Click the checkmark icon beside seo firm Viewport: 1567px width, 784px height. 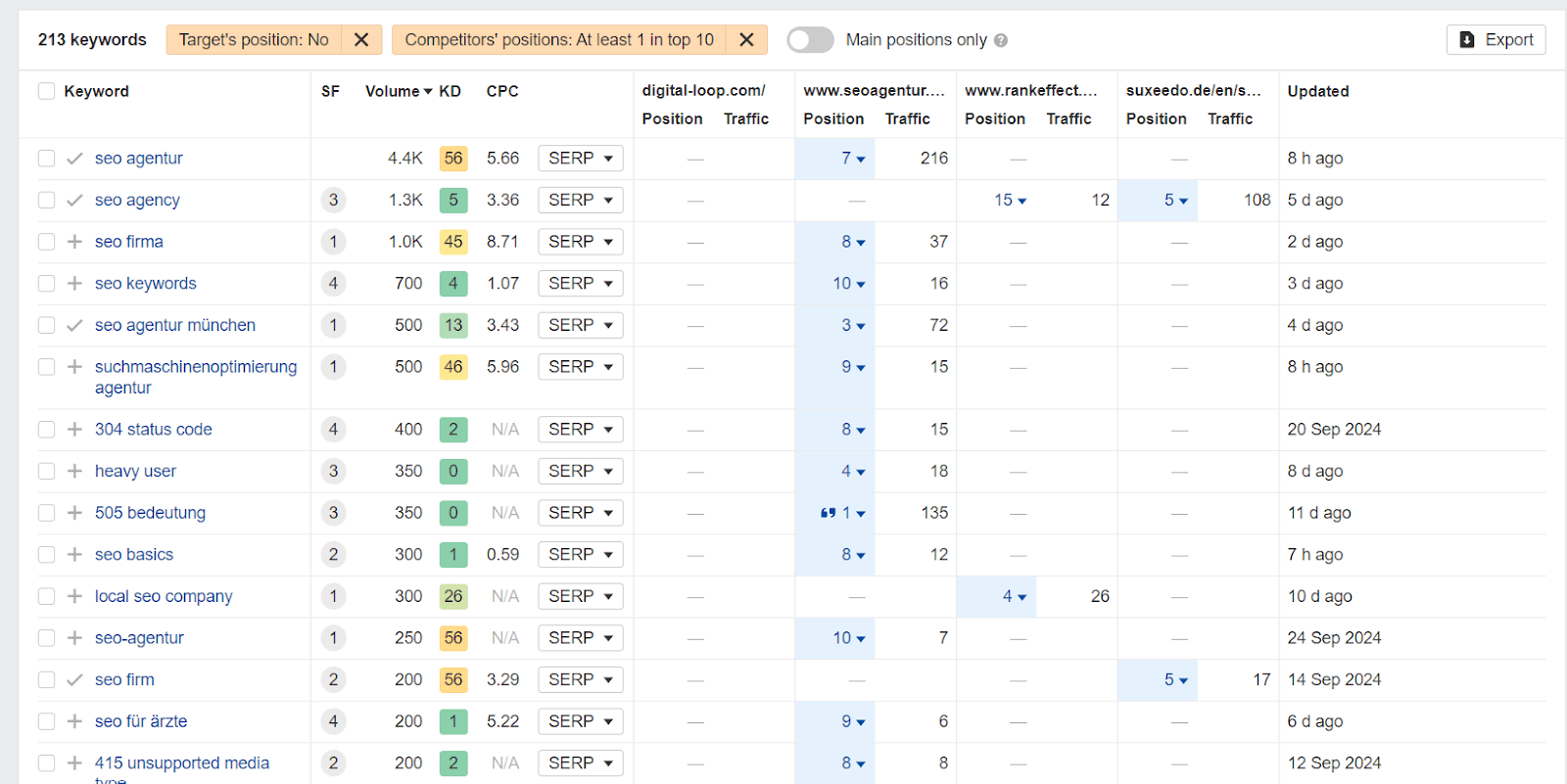(x=74, y=679)
